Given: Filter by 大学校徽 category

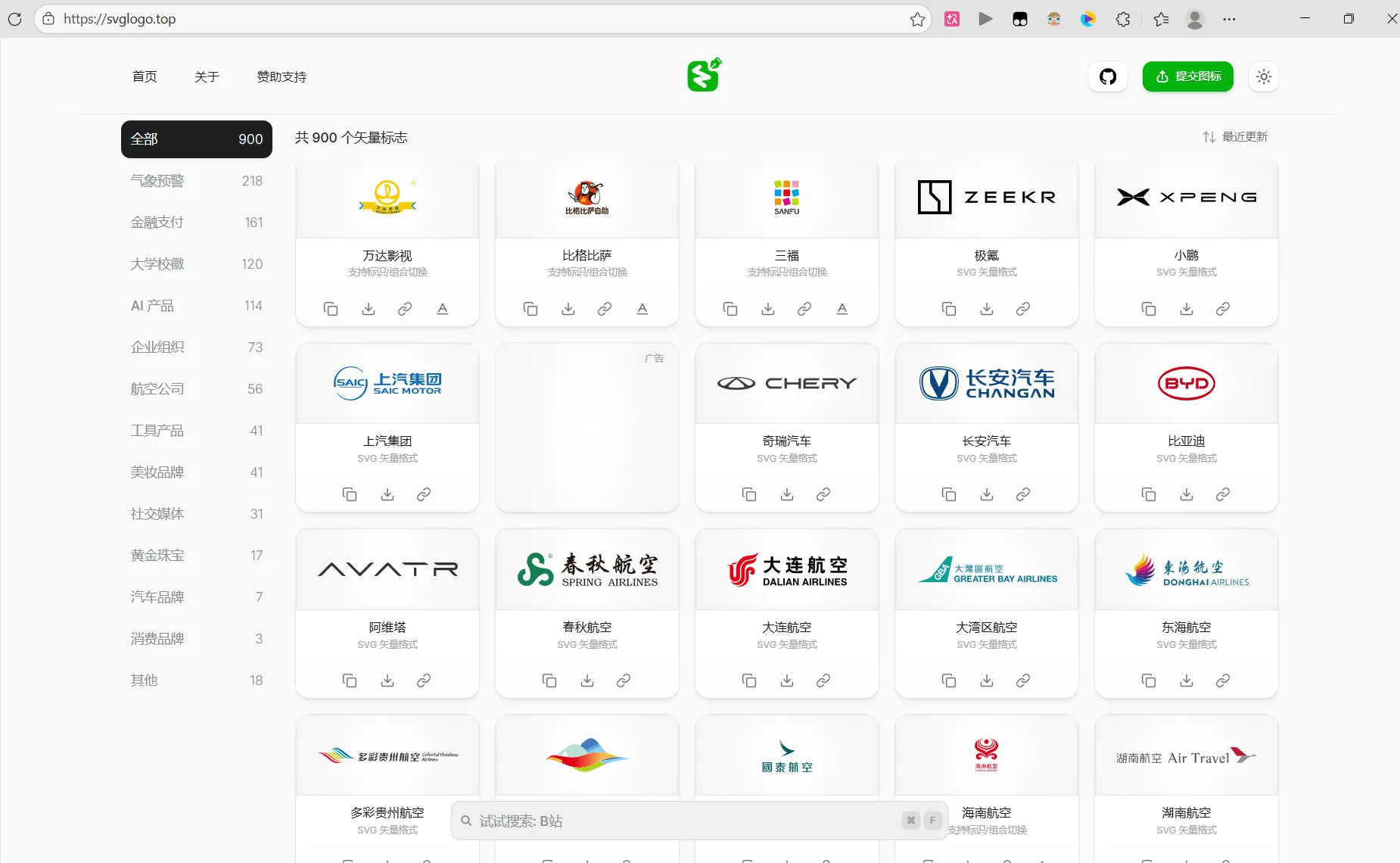Looking at the screenshot, I should pyautogui.click(x=197, y=264).
